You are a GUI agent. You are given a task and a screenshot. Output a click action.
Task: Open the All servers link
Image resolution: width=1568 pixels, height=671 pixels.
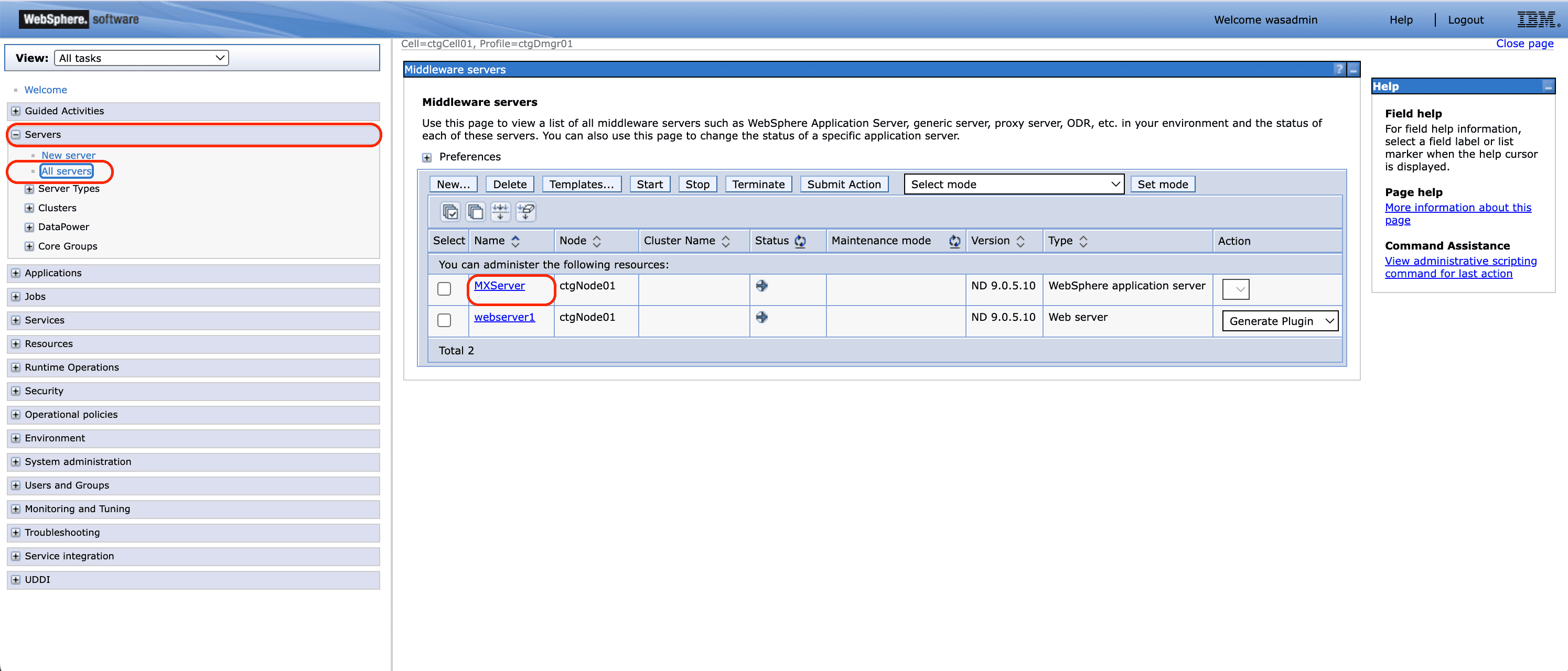point(67,171)
